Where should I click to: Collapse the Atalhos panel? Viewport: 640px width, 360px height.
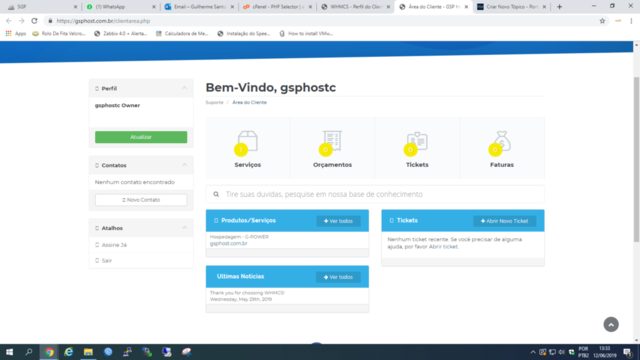point(184,228)
